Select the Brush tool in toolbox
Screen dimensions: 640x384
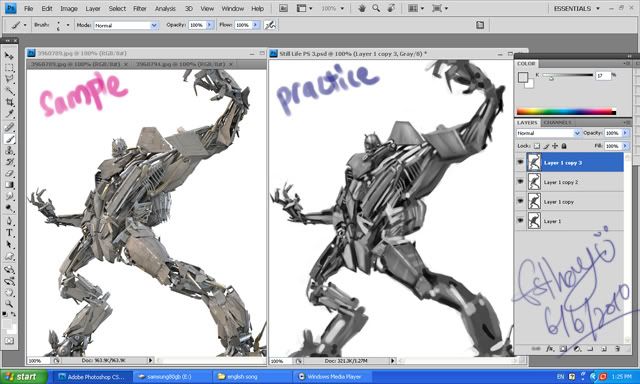9,139
